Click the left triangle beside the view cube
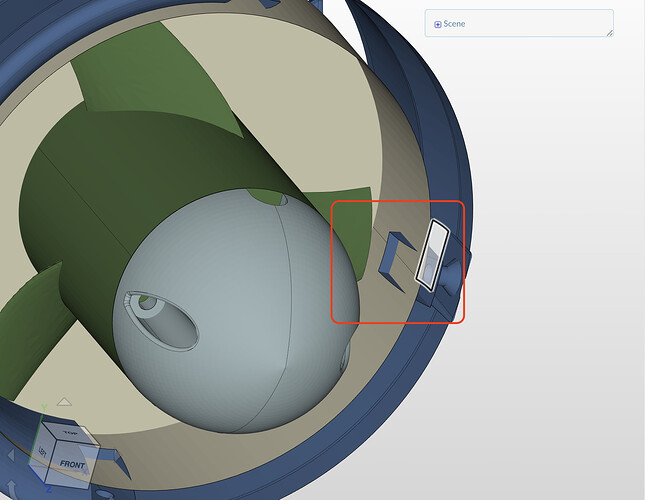The height and width of the screenshot is (500, 645). 11,455
